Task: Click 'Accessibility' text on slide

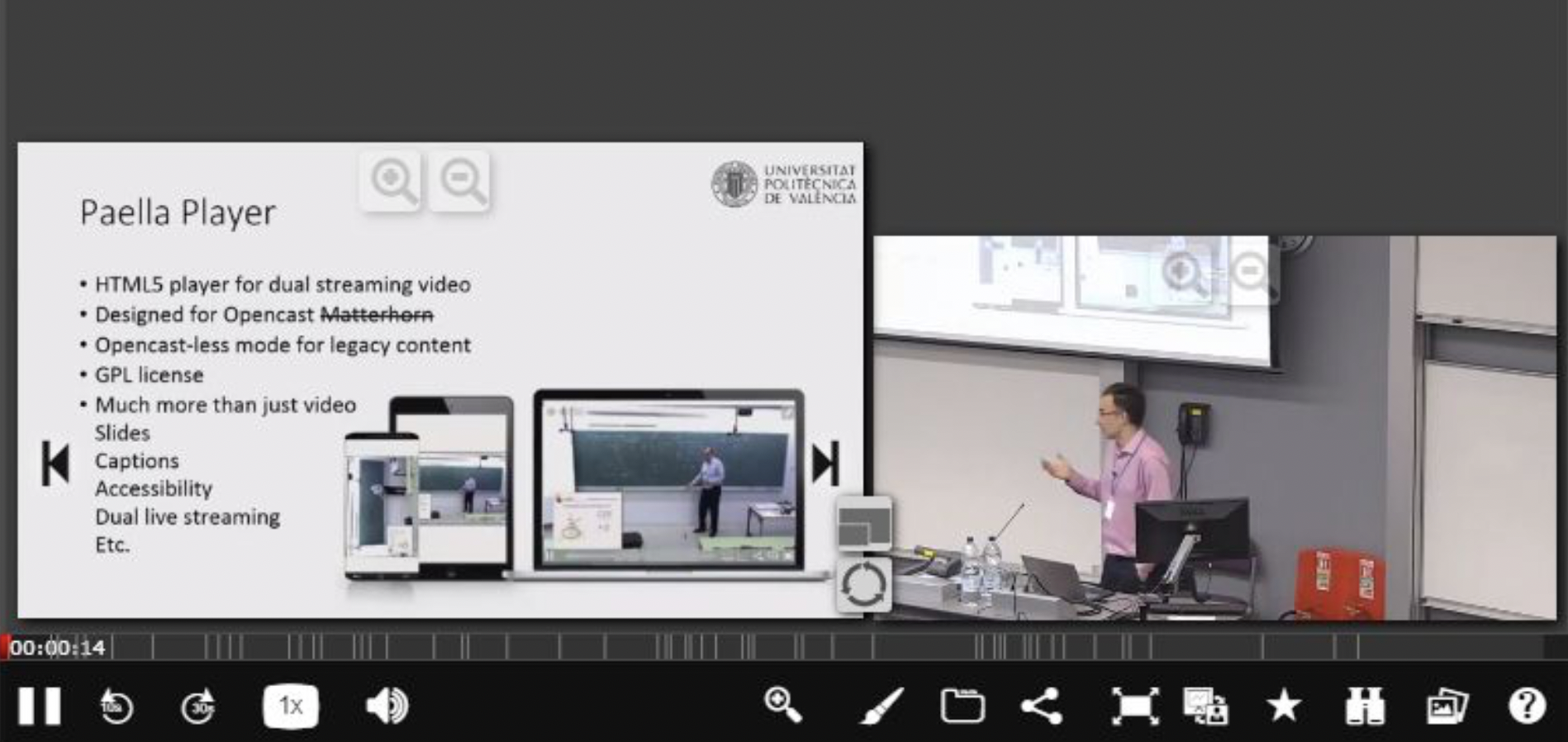Action: [154, 489]
